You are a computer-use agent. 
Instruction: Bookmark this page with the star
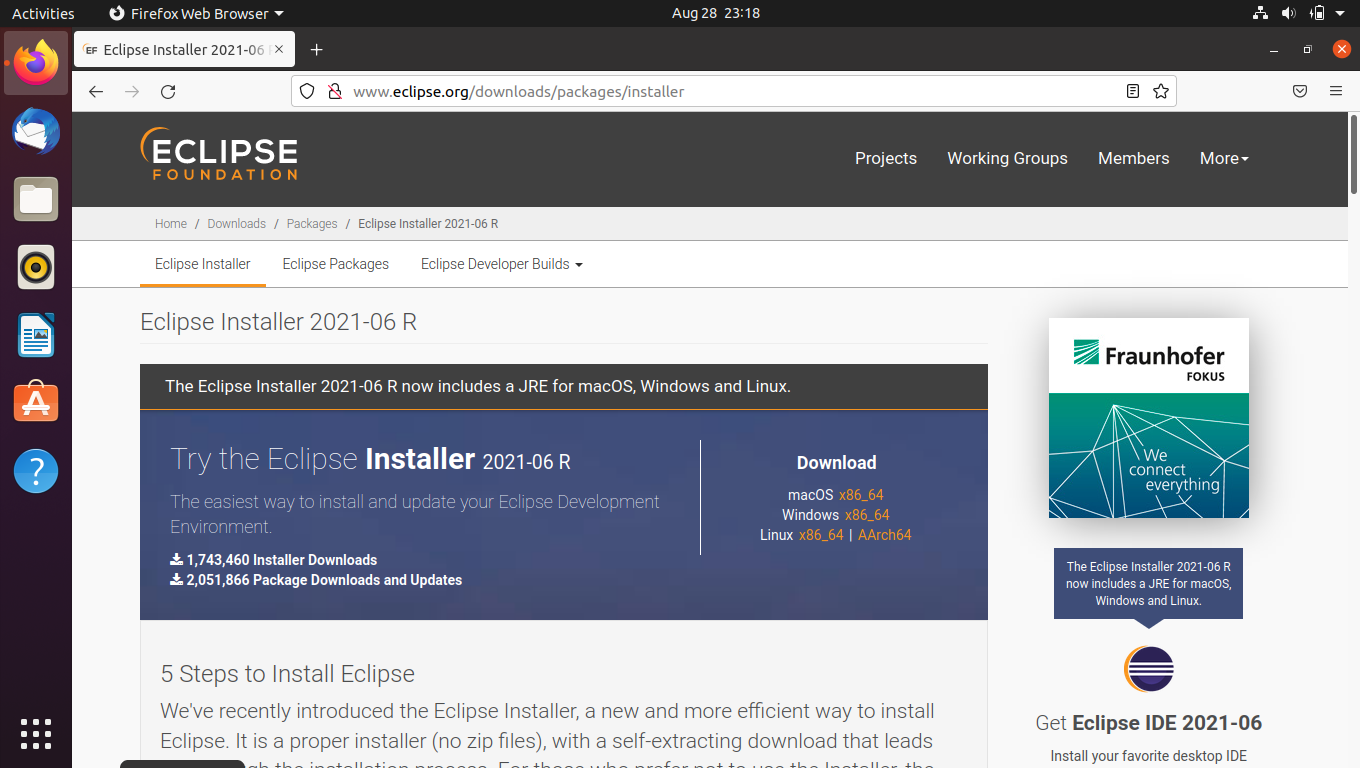[x=1161, y=91]
